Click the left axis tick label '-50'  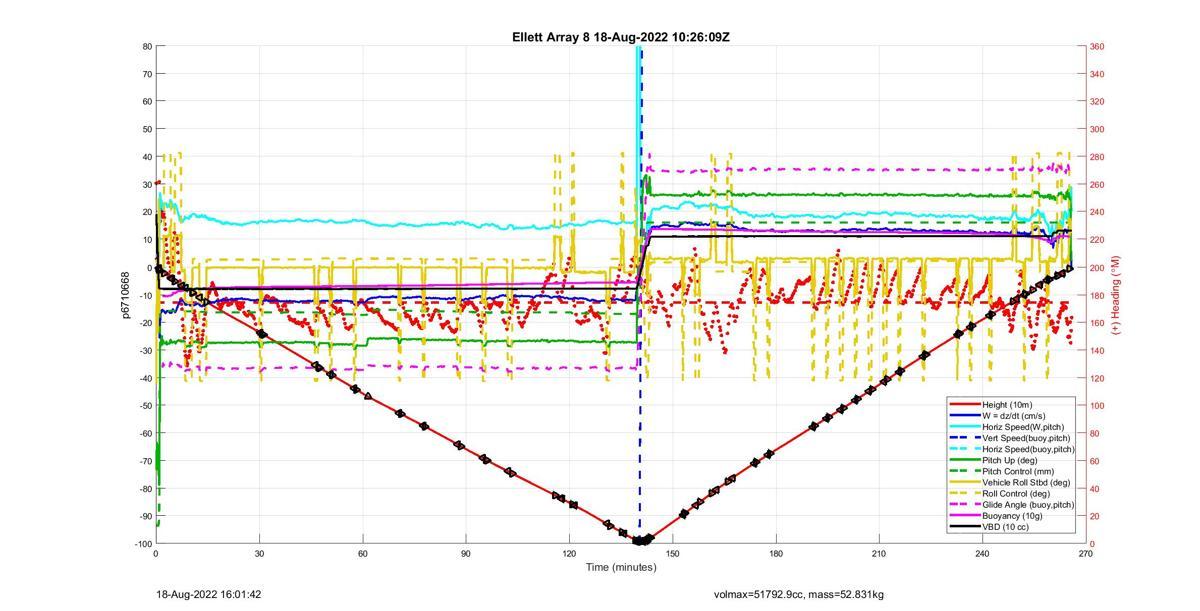tap(145, 405)
